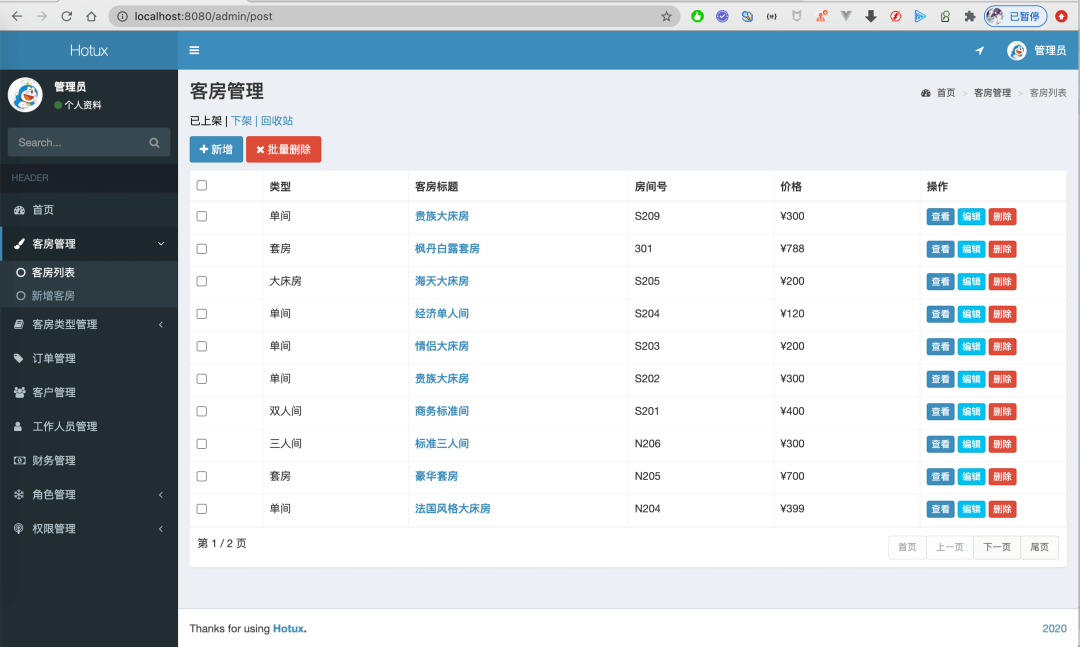This screenshot has height=647, width=1080.
Task: Click the search magnifier icon in sidebar
Action: (154, 143)
